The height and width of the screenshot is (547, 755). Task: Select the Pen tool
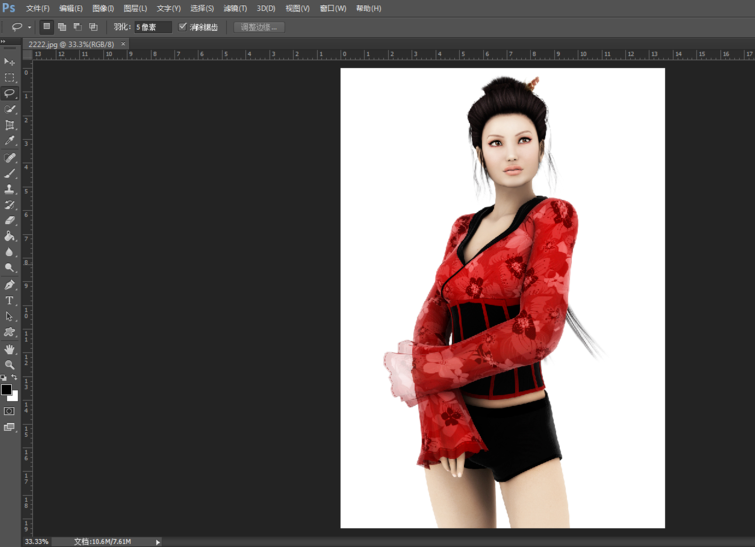pos(10,284)
